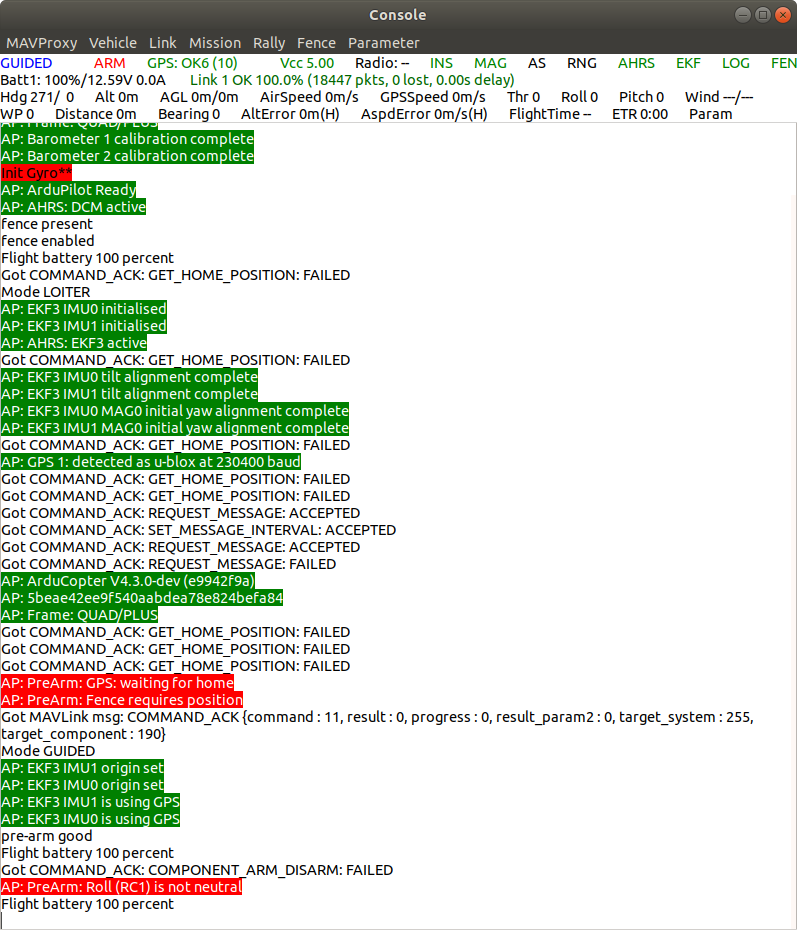Click the Roll 0 readout

click(x=579, y=97)
